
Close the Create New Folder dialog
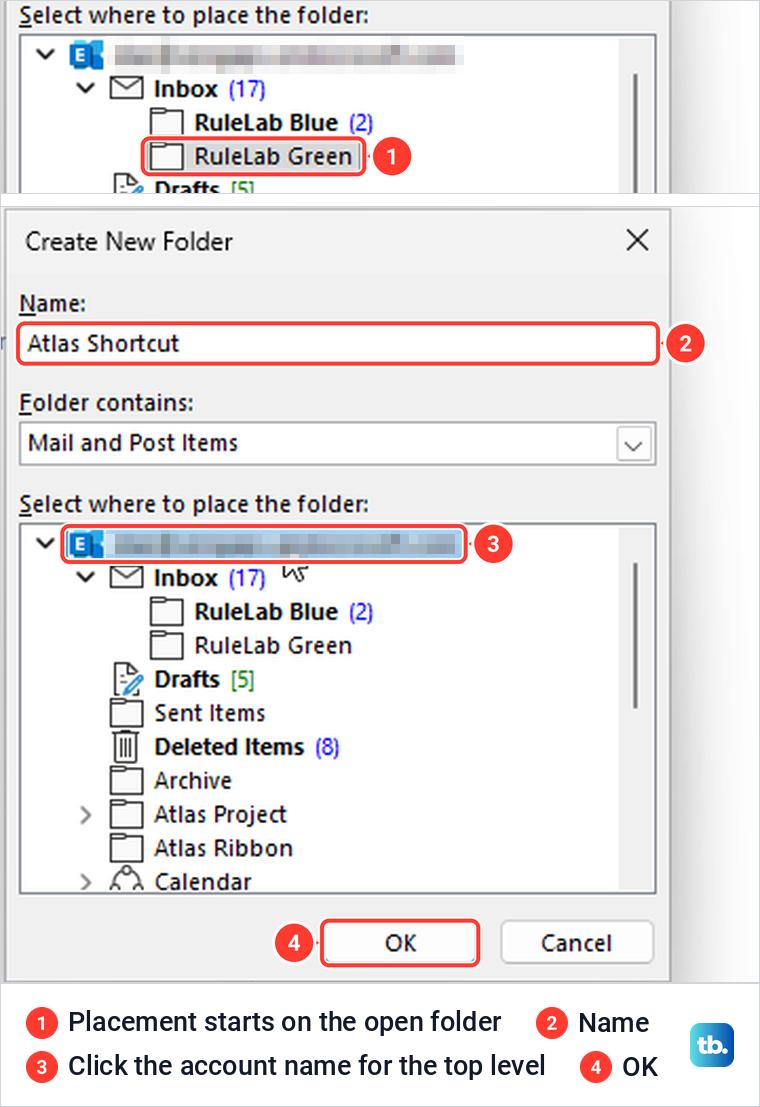[637, 240]
